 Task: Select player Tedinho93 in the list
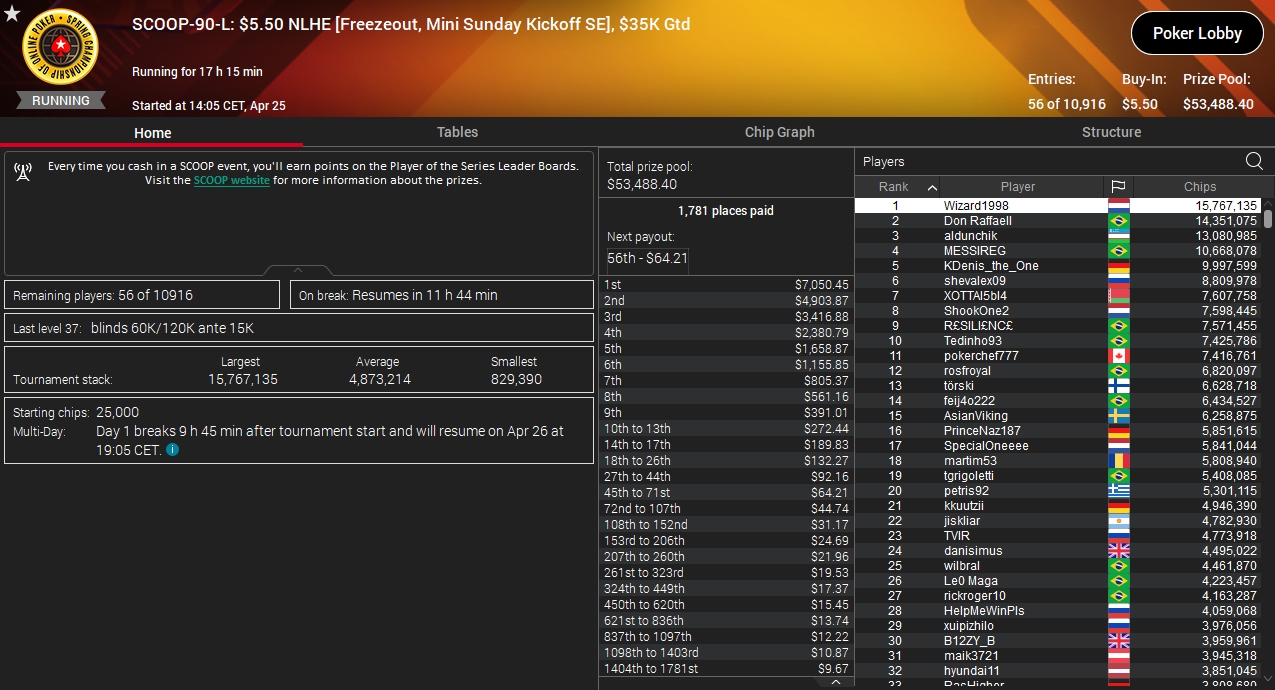click(1058, 341)
